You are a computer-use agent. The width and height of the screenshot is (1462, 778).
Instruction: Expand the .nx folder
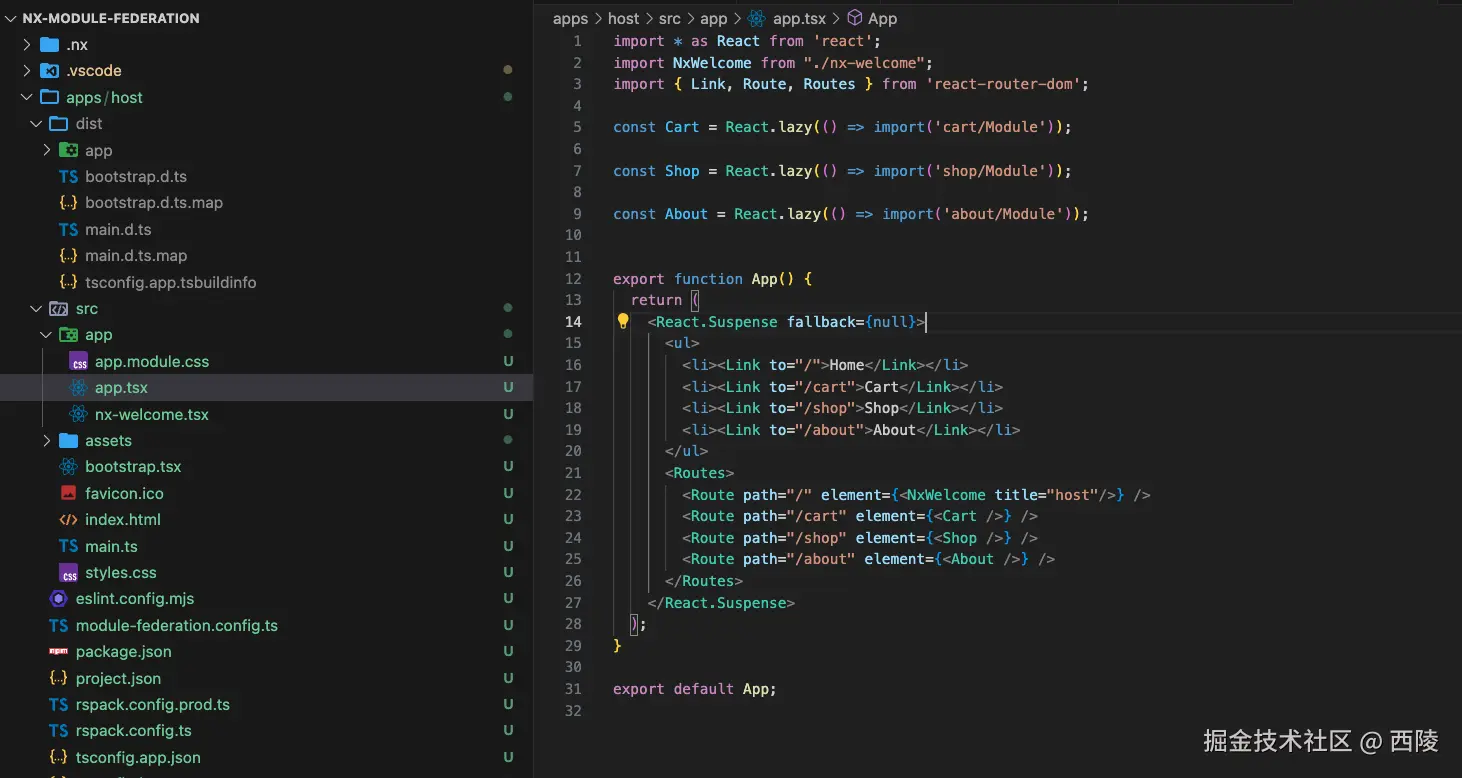27,45
